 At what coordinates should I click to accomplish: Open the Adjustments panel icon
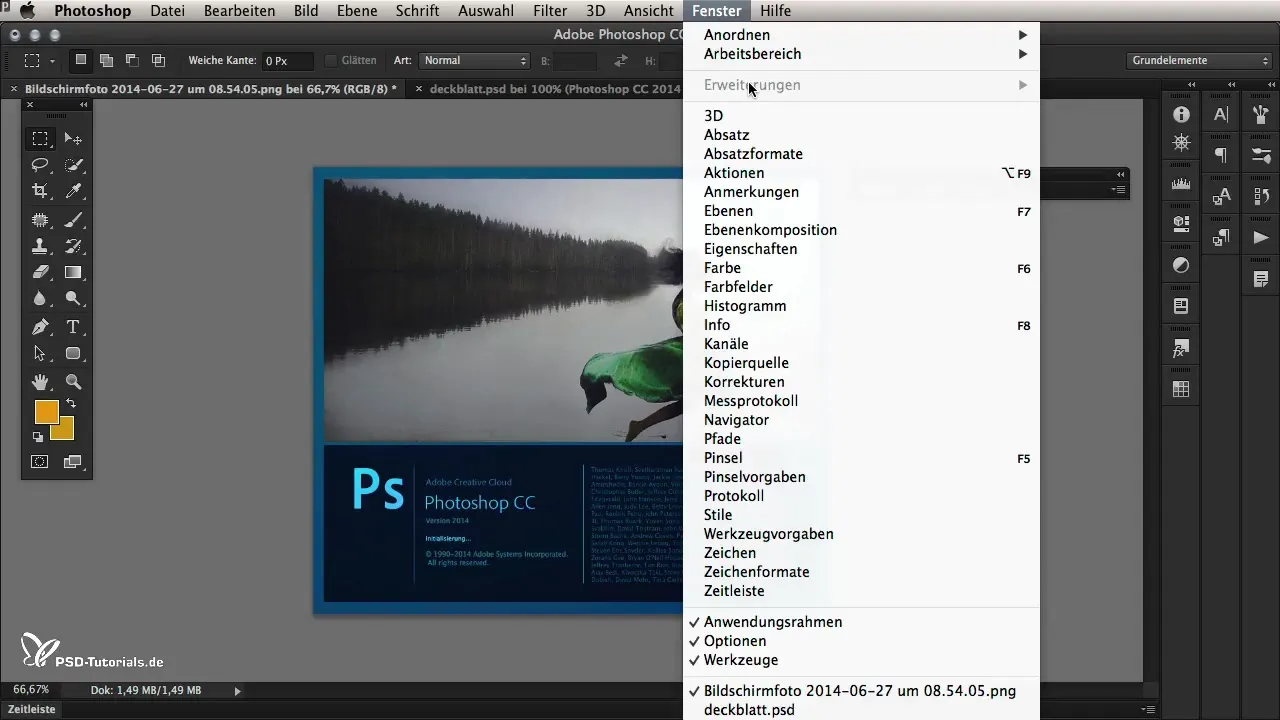[1181, 265]
